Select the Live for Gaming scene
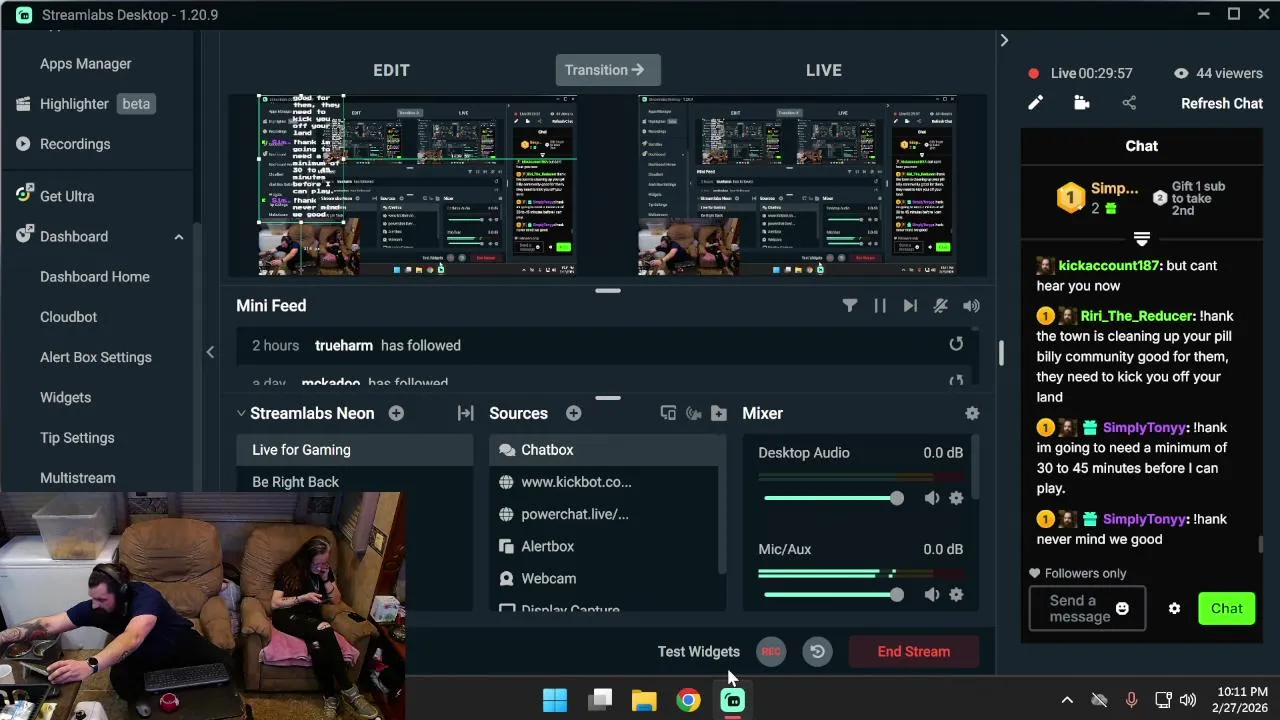1280x720 pixels. [354, 450]
